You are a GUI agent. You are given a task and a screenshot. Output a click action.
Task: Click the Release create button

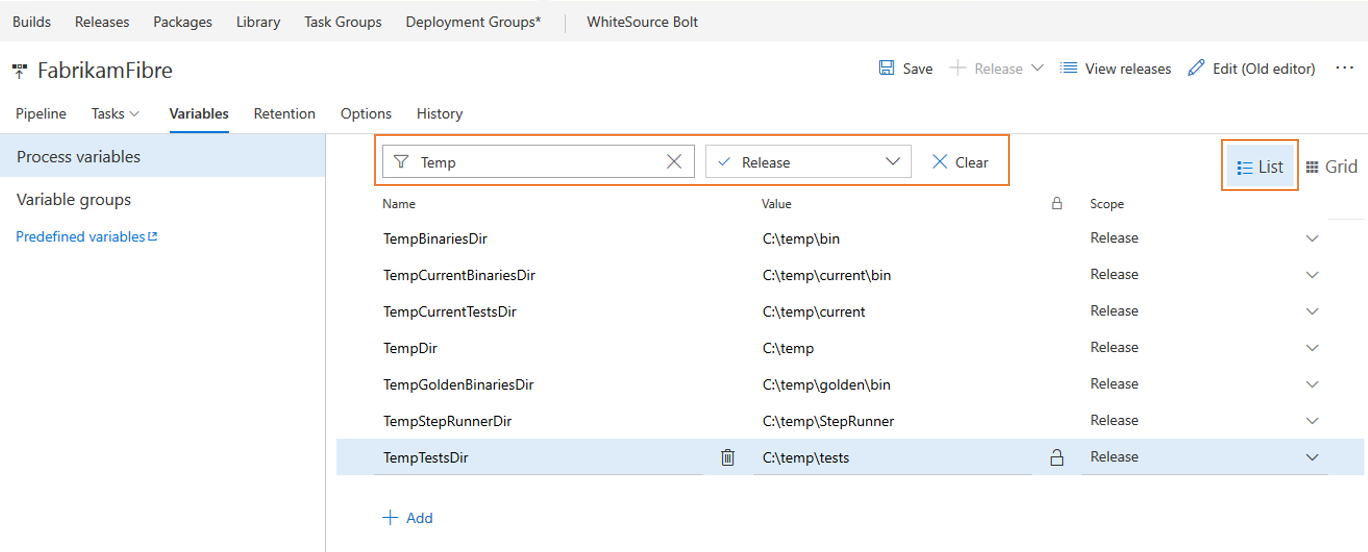(x=986, y=68)
